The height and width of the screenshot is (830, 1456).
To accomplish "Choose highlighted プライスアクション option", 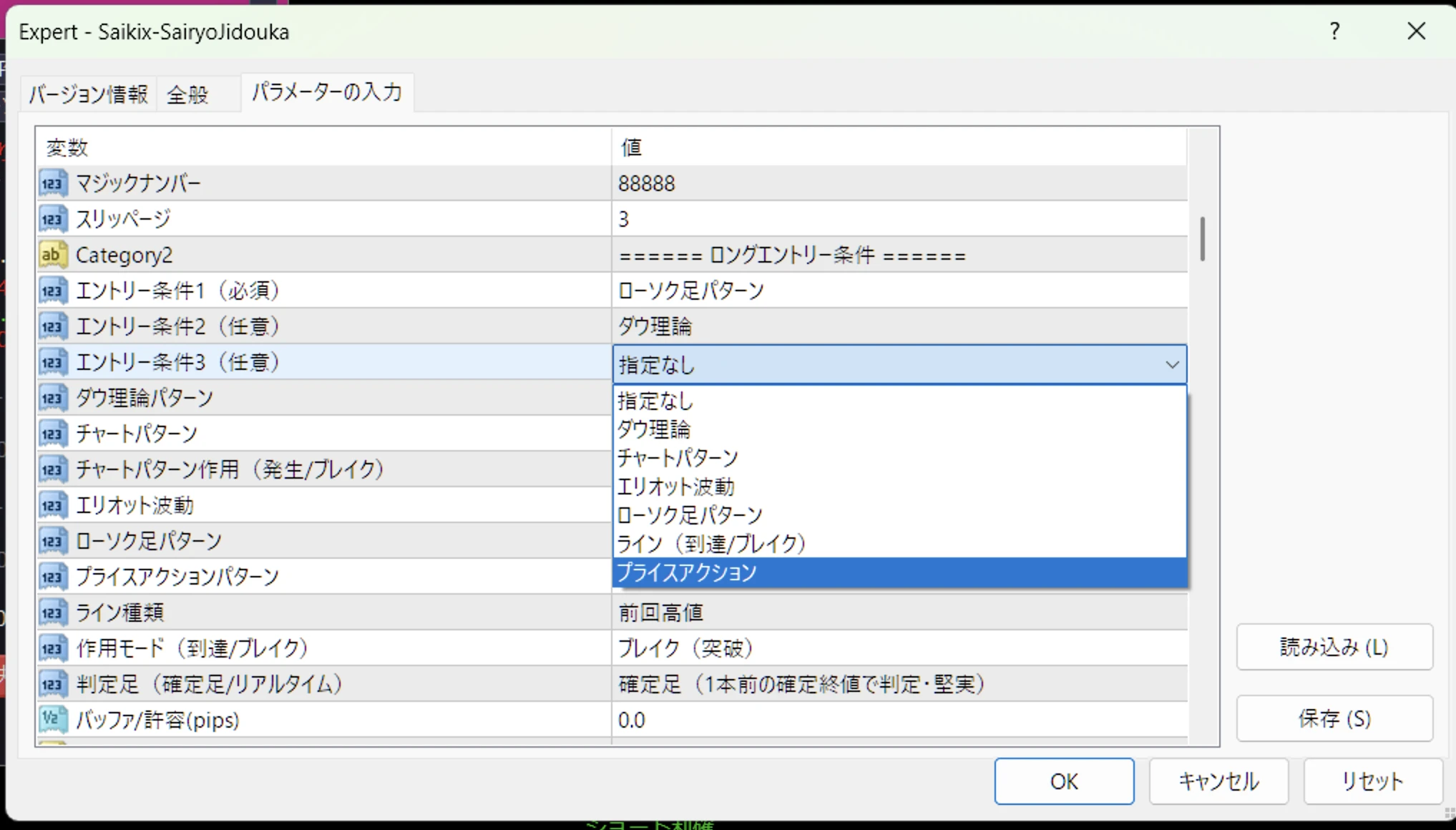I will 899,572.
